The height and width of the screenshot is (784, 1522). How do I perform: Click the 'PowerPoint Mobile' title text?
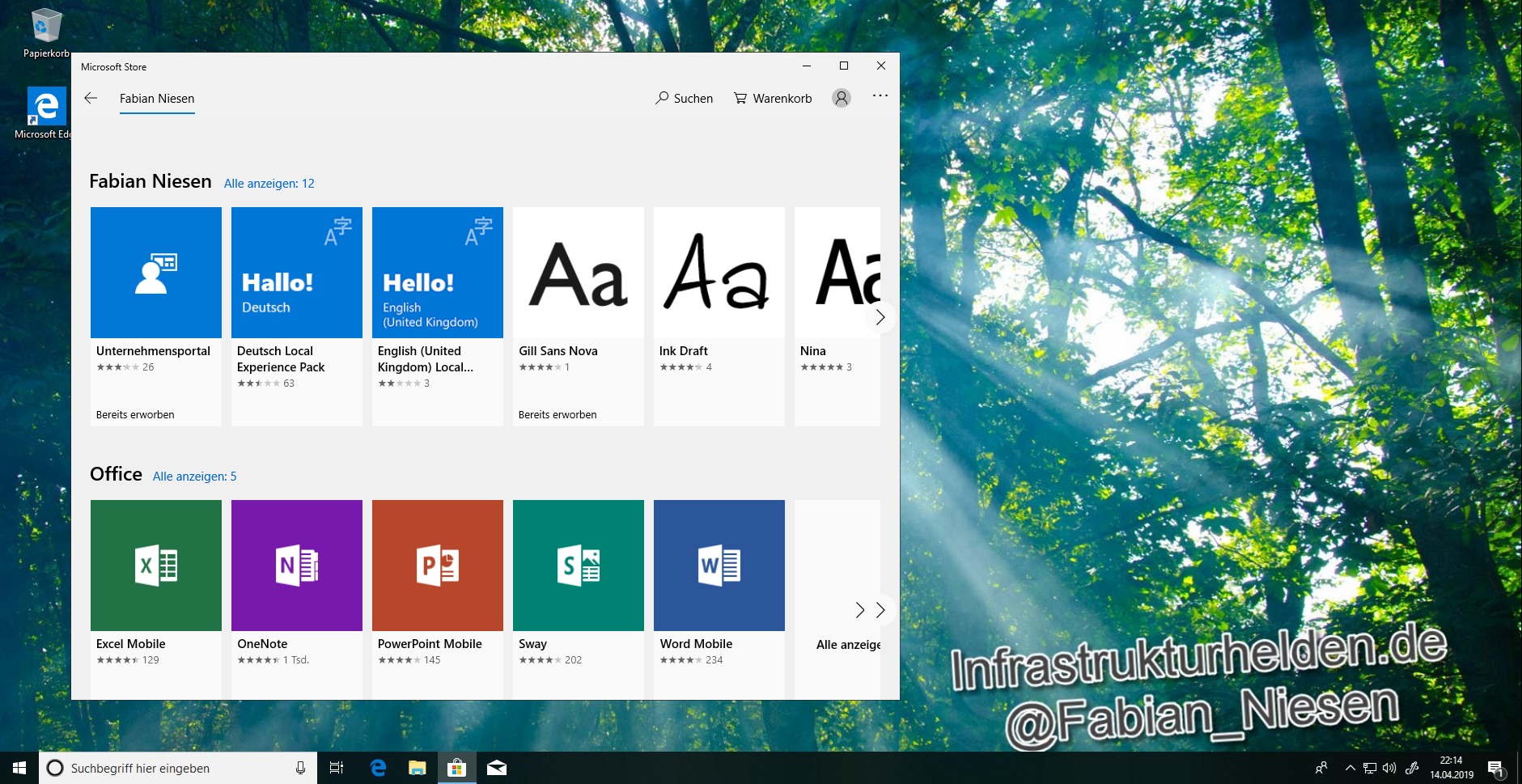click(430, 644)
